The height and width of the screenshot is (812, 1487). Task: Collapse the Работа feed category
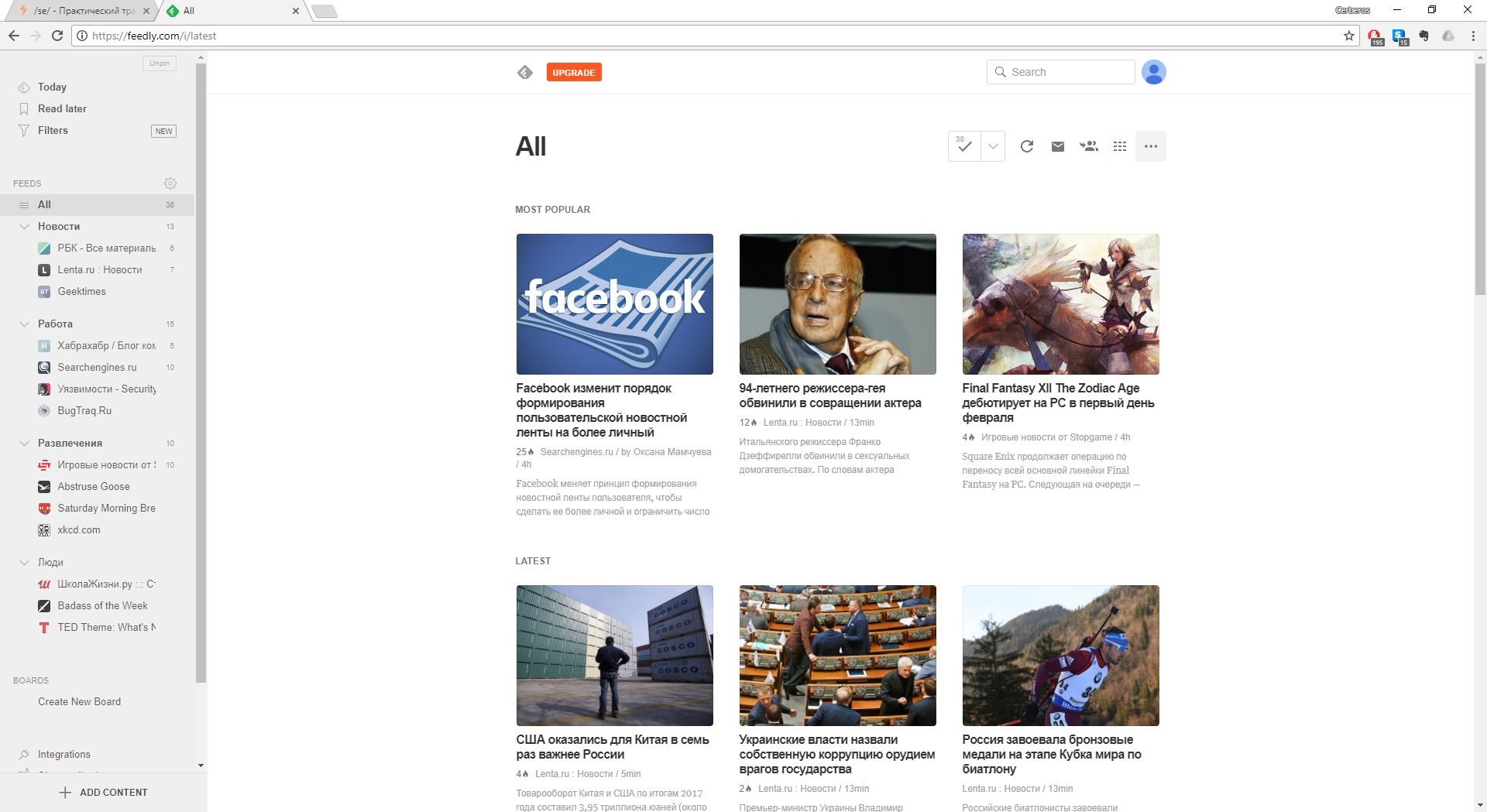click(x=24, y=324)
